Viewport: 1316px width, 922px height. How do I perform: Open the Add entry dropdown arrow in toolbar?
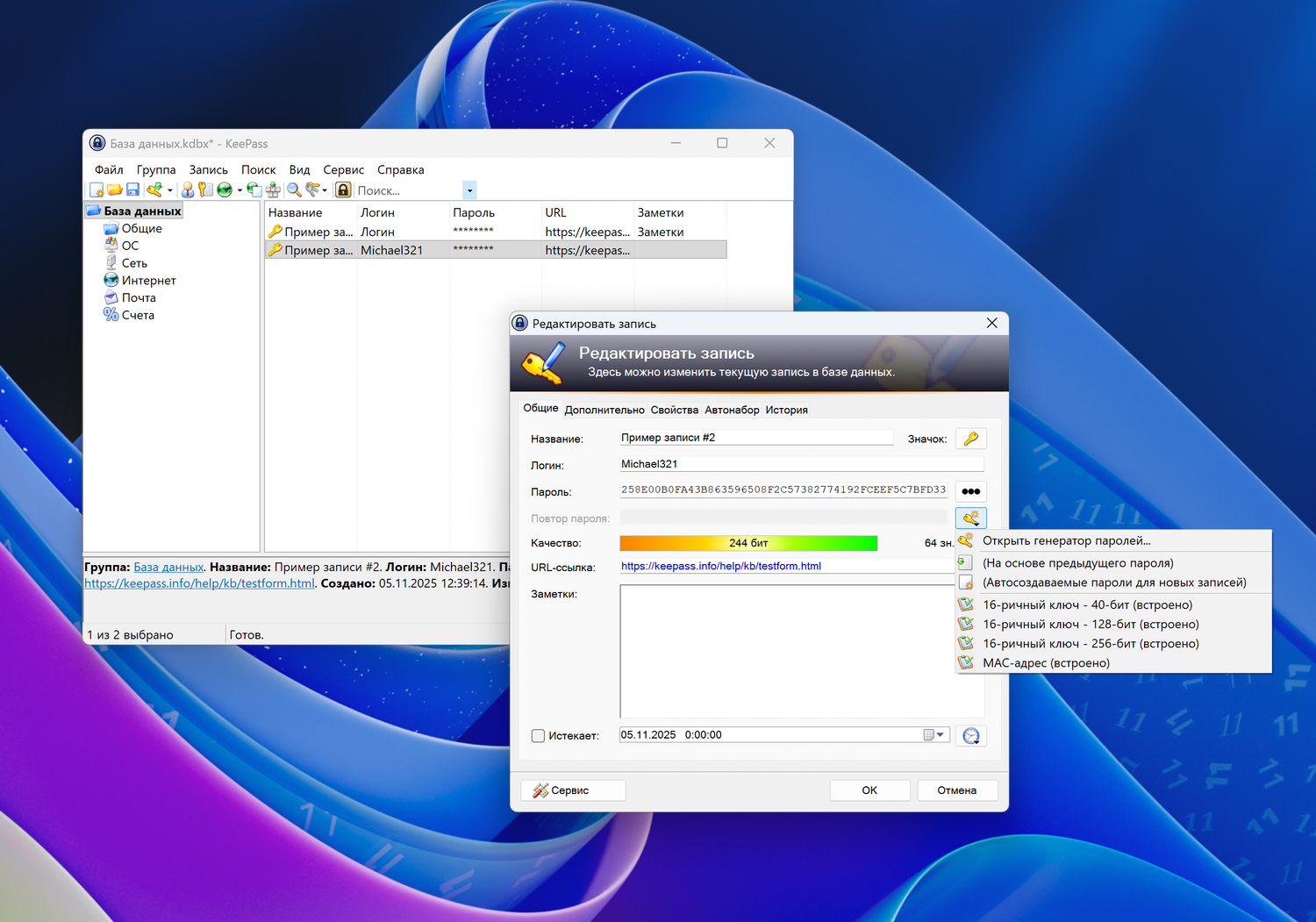(x=170, y=190)
